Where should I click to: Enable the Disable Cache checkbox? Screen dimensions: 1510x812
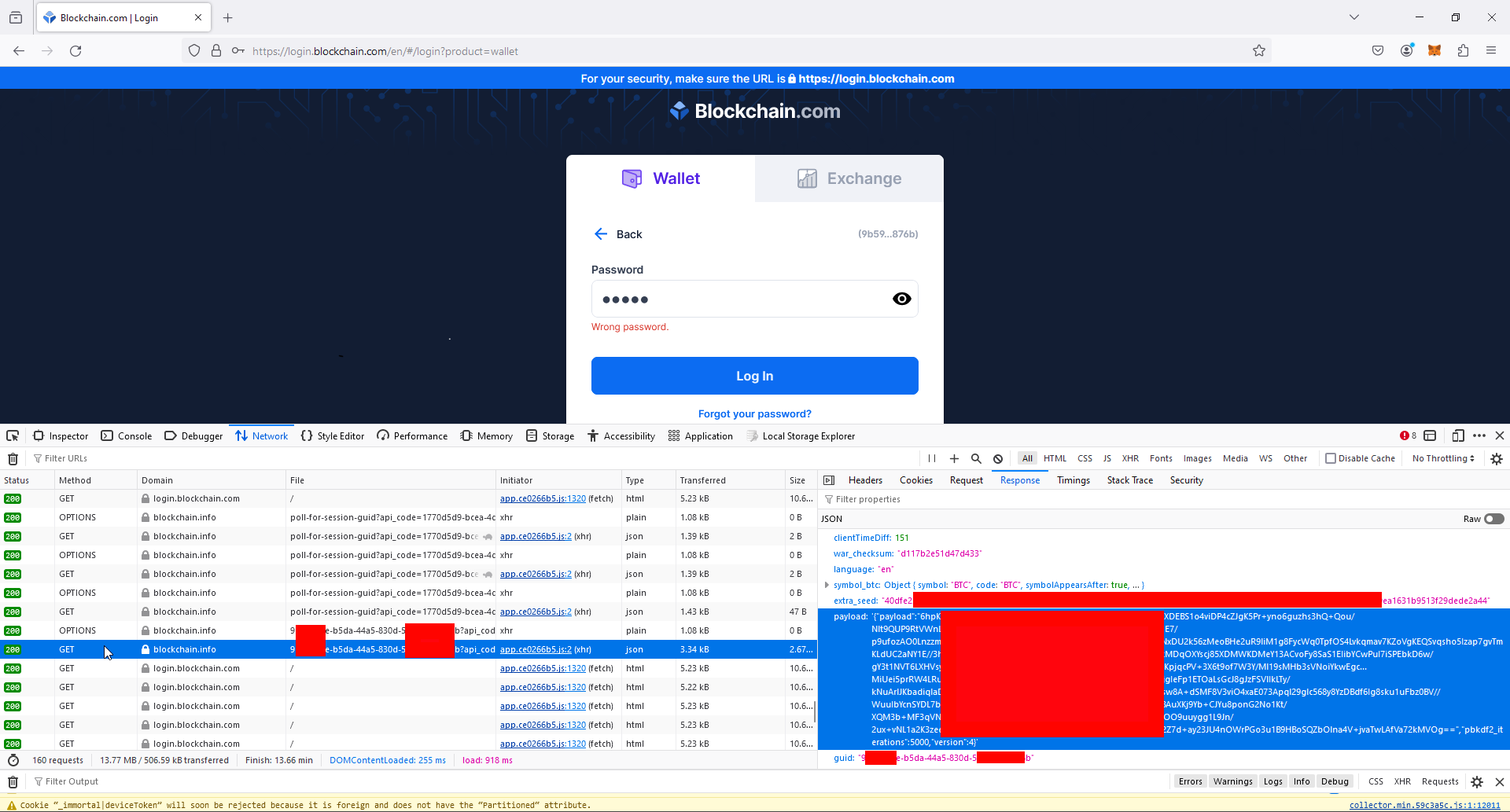[1330, 458]
